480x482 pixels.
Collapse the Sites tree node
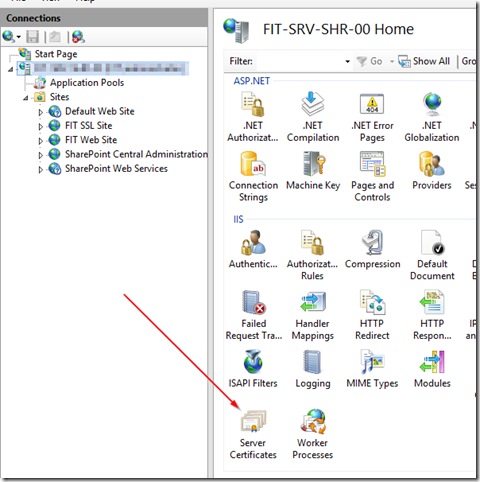tap(26, 98)
